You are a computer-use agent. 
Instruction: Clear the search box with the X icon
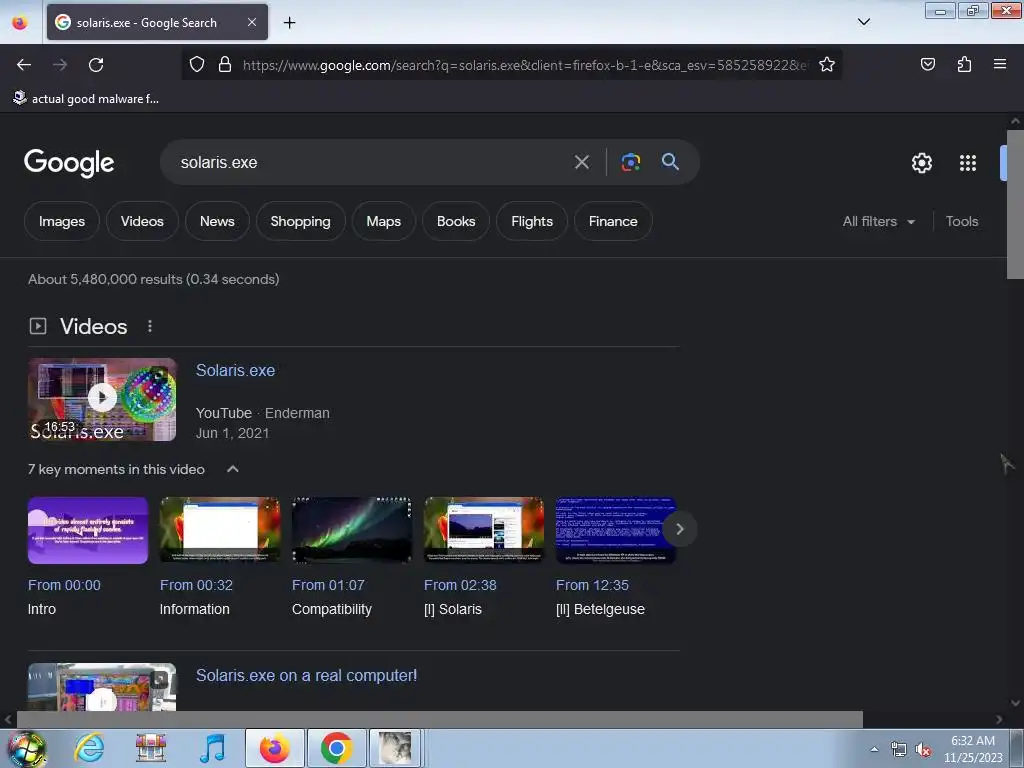[x=581, y=162]
